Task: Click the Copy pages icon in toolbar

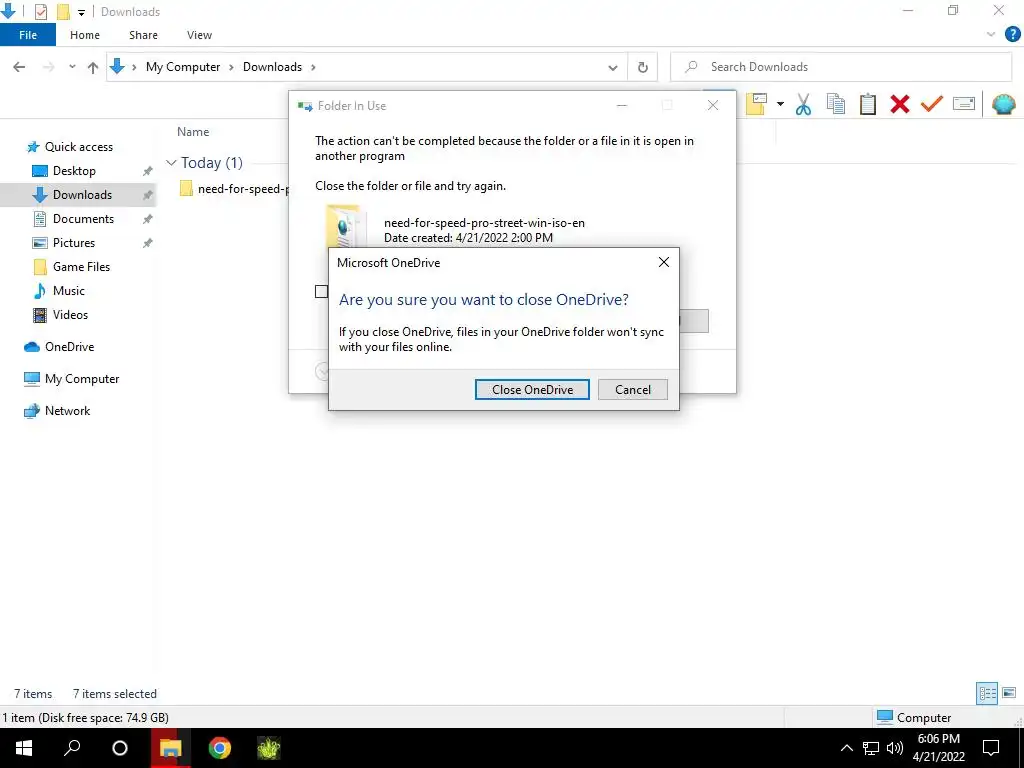Action: 835,104
